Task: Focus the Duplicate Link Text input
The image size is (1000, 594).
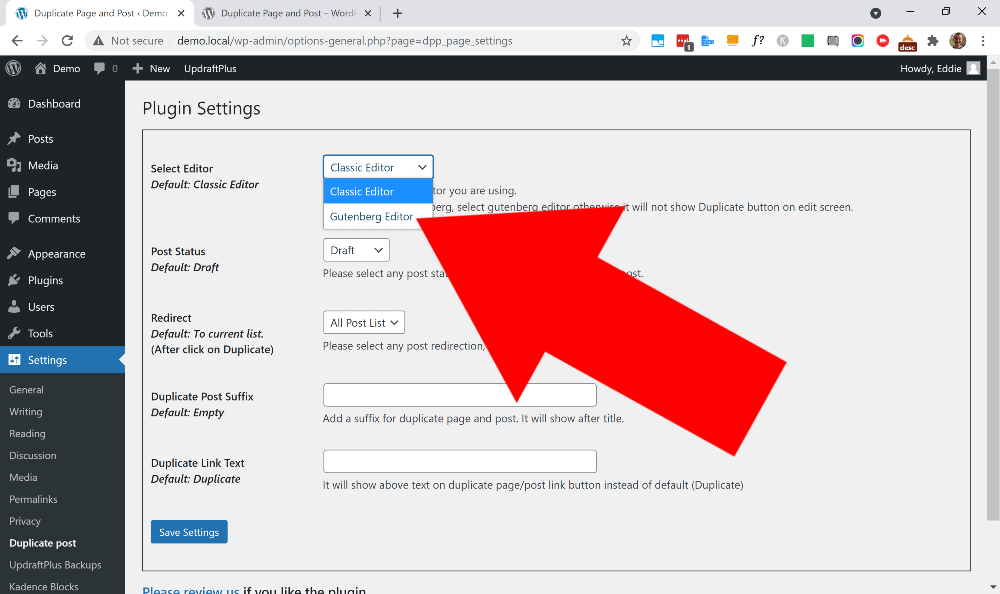Action: pos(459,461)
